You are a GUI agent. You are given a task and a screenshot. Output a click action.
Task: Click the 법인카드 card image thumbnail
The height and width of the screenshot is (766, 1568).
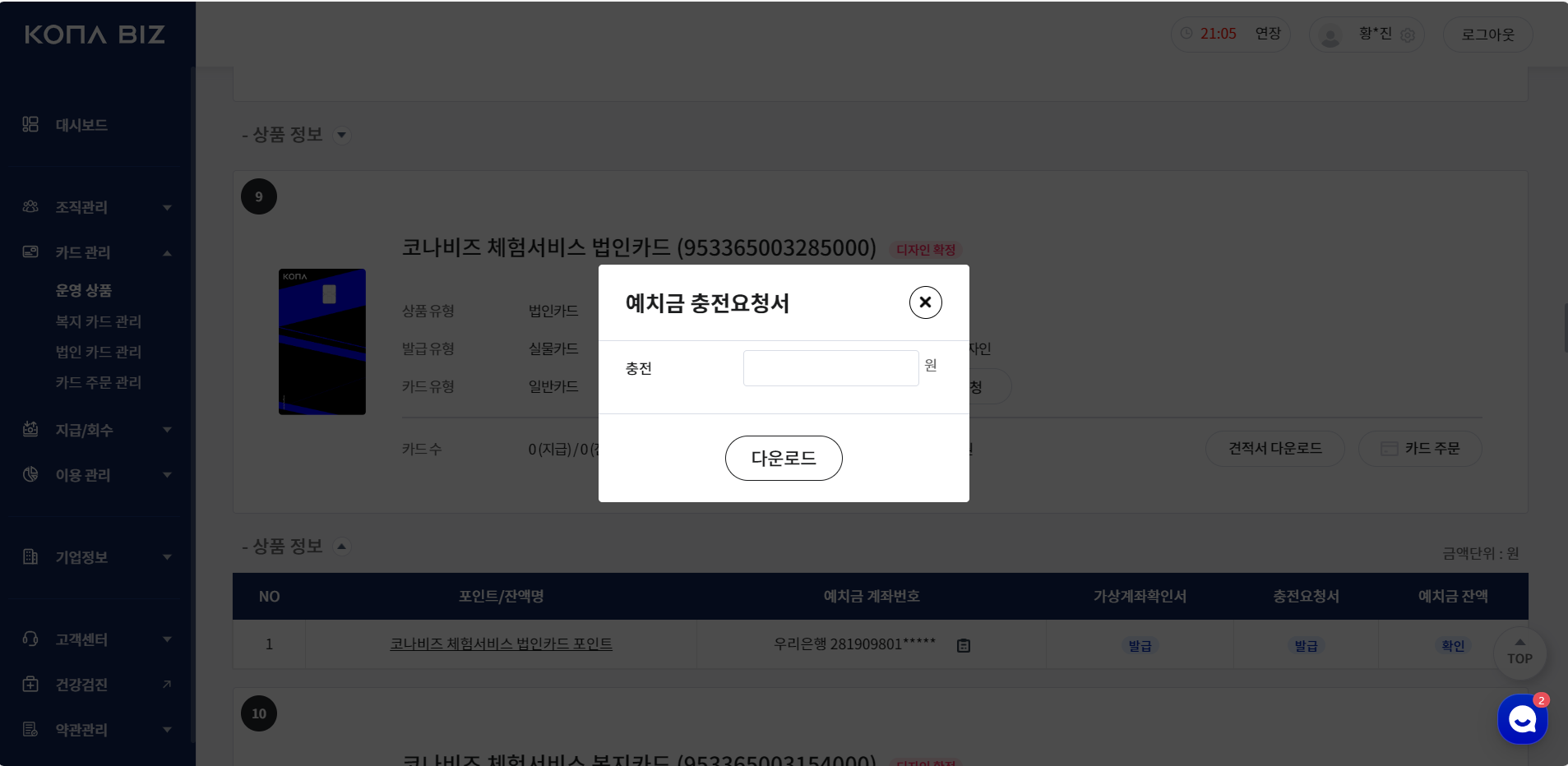pyautogui.click(x=322, y=342)
